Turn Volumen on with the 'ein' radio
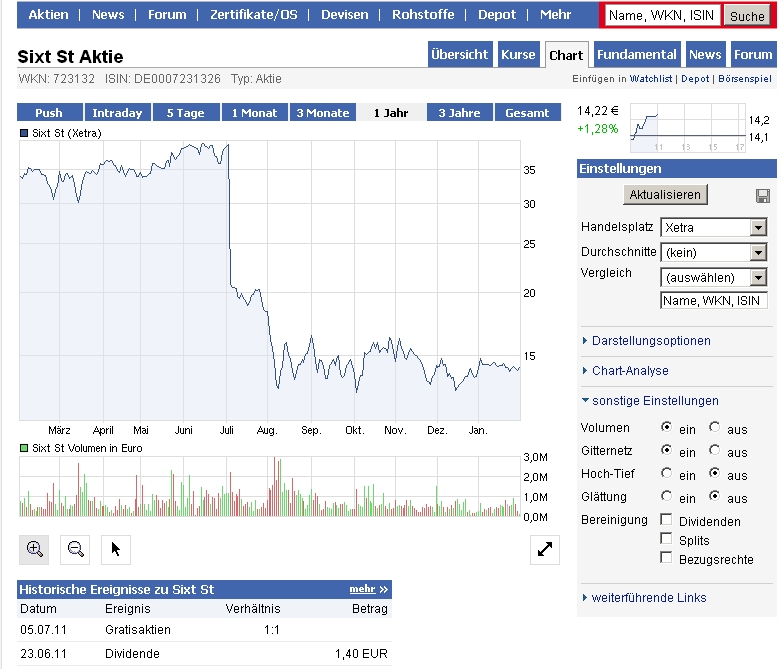 pyautogui.click(x=666, y=427)
